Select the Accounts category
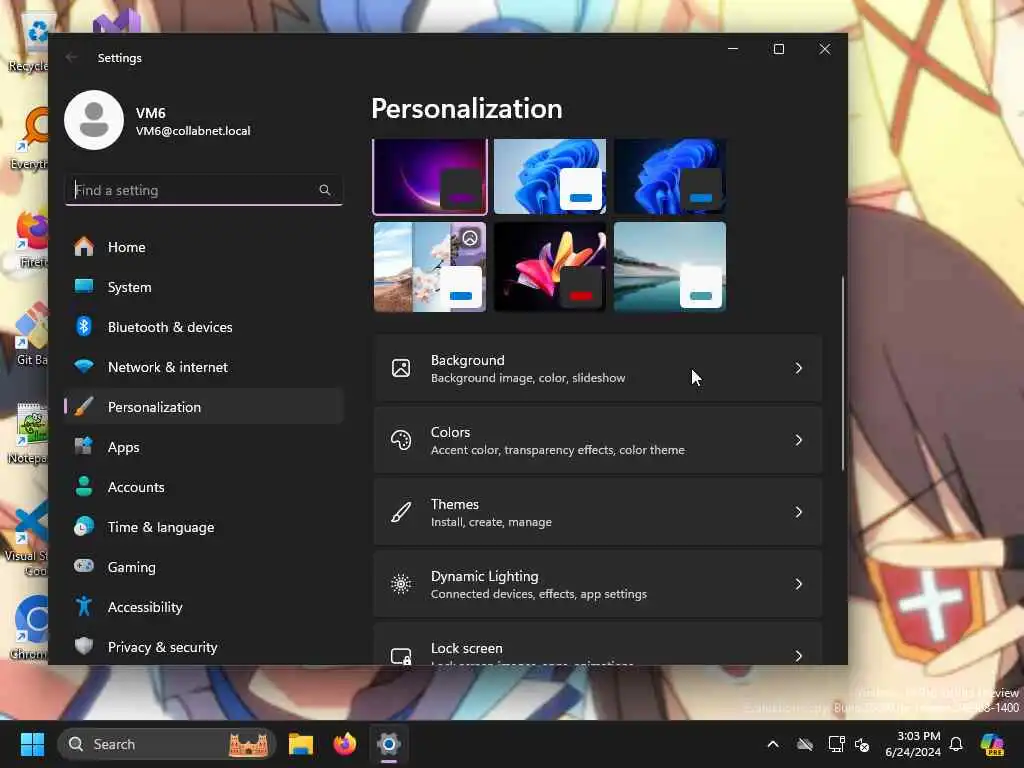The image size is (1024, 768). tap(204, 487)
